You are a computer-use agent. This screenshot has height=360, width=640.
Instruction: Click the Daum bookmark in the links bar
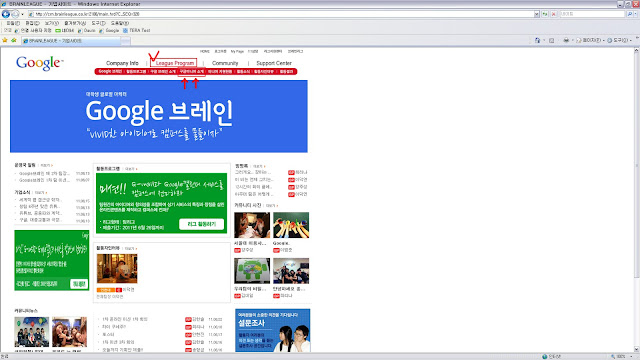(x=87, y=31)
